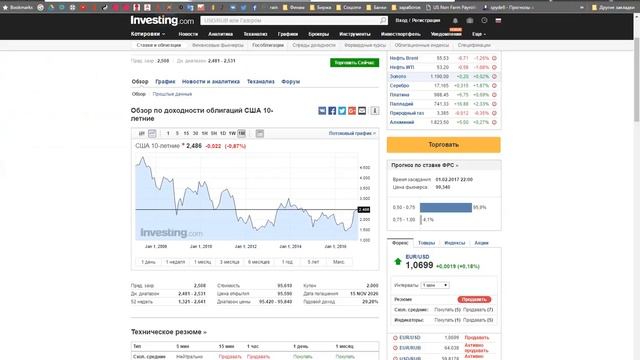Expand the Еще menu dropdown
Image resolution: width=640 pixels, height=360 pixels.
[479, 34]
